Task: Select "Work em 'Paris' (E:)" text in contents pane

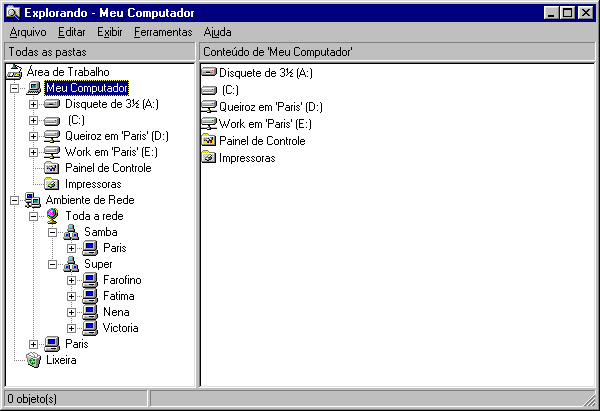Action: point(265,124)
